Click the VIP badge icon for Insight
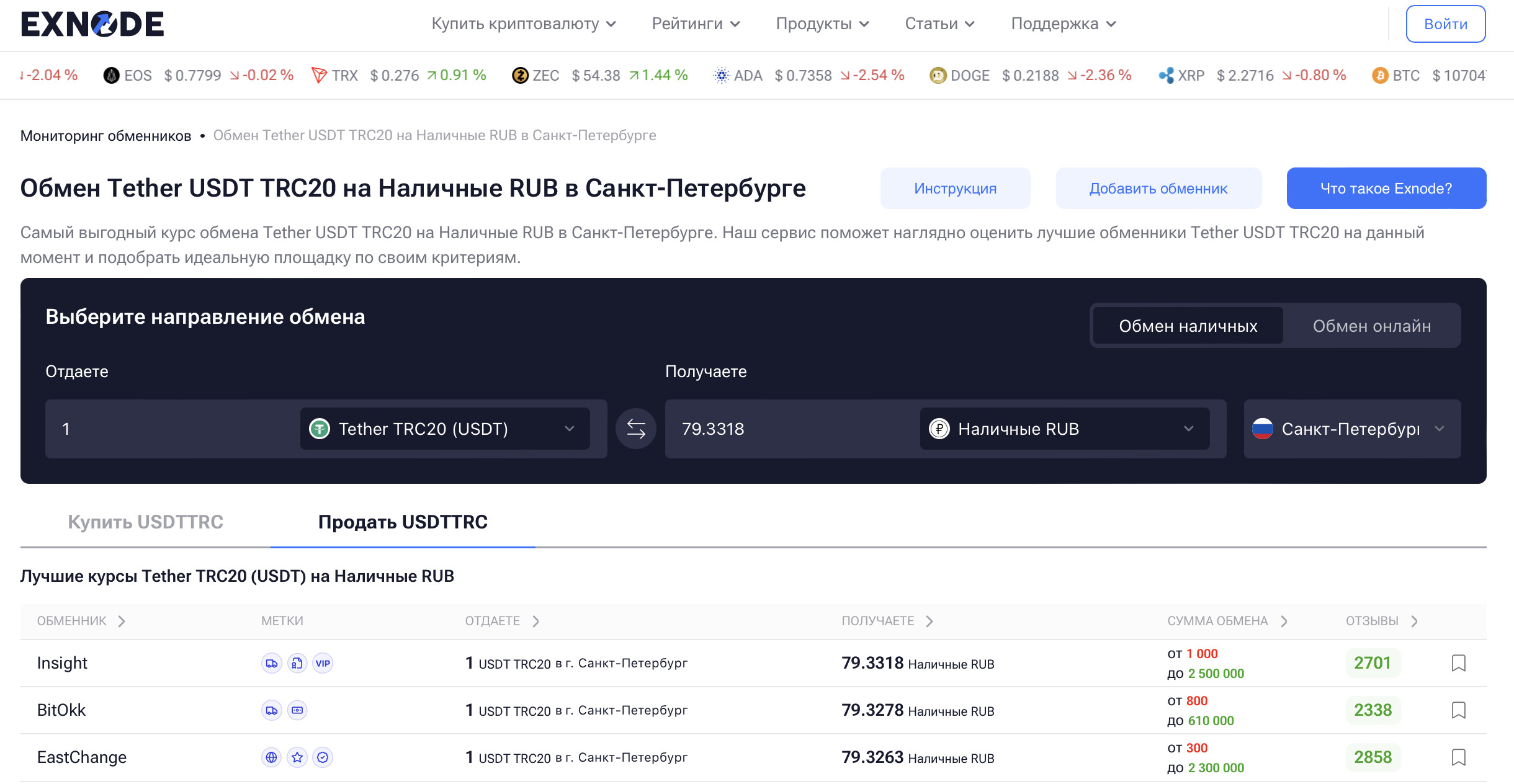 (x=323, y=663)
